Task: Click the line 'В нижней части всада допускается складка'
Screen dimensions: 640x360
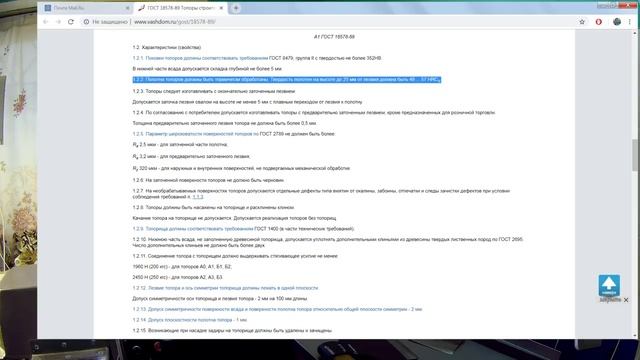Action: [x=207, y=69]
